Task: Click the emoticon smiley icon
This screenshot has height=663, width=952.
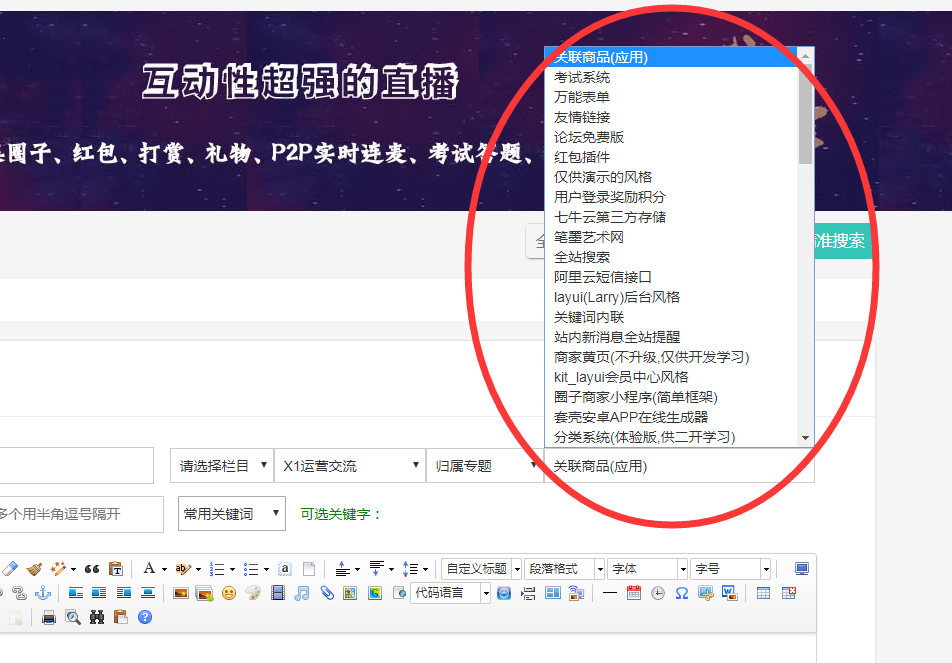Action: pyautogui.click(x=229, y=593)
